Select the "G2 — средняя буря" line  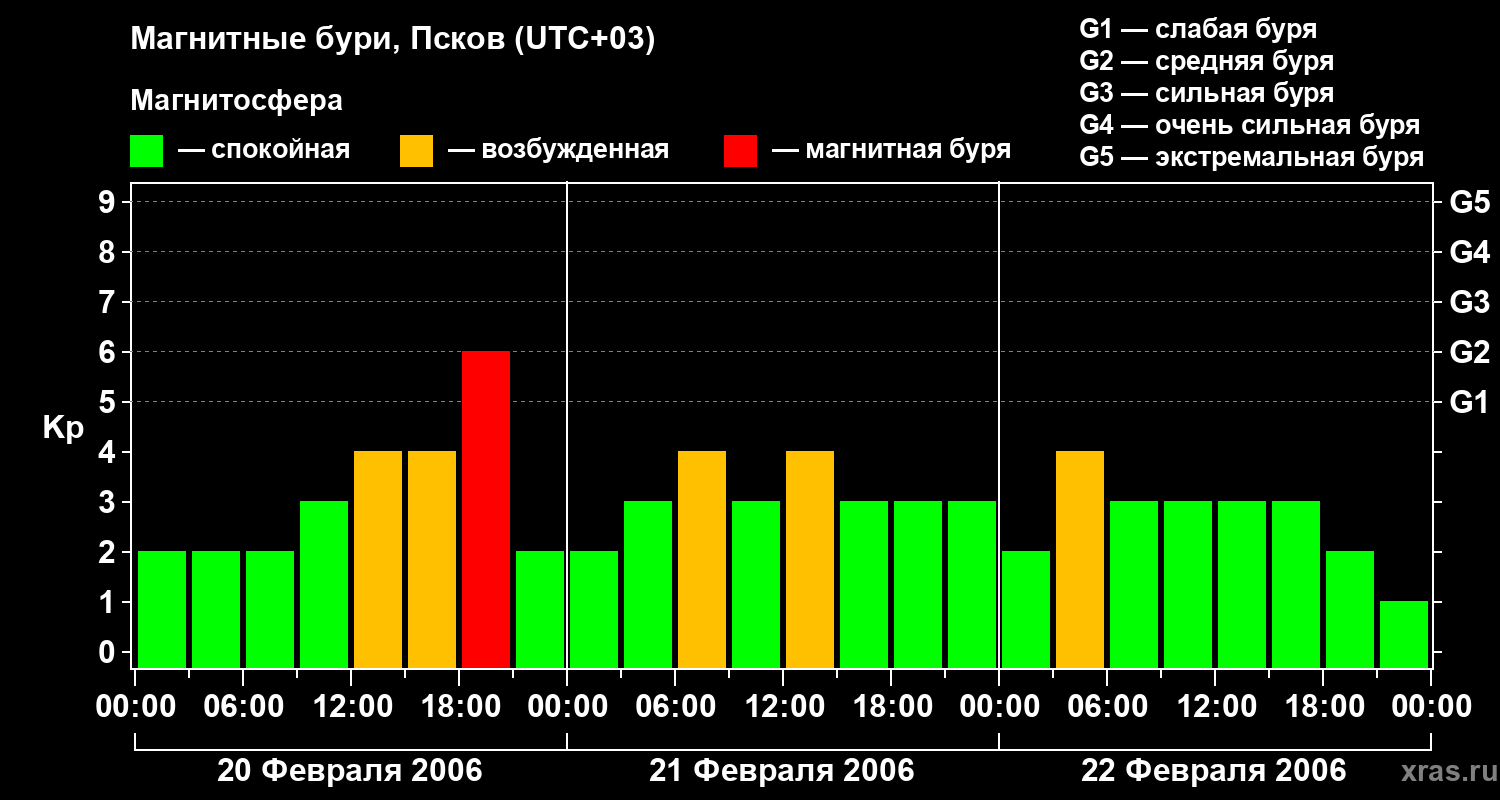1207,61
